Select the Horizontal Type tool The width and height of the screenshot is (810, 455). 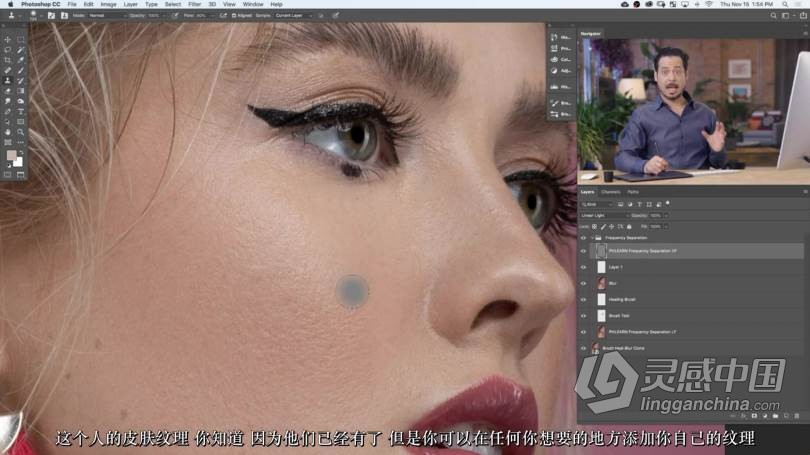(x=21, y=112)
